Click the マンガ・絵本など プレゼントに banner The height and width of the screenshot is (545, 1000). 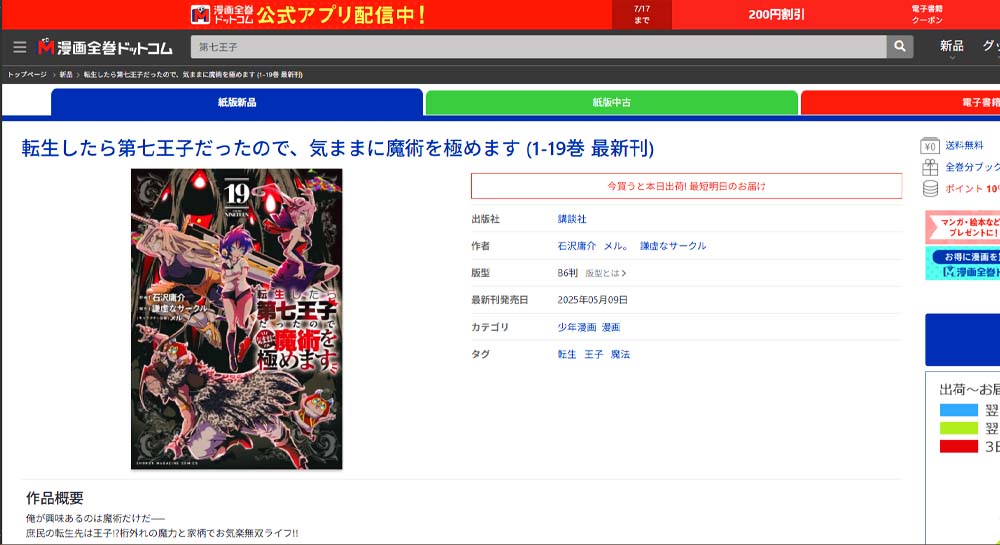point(963,227)
